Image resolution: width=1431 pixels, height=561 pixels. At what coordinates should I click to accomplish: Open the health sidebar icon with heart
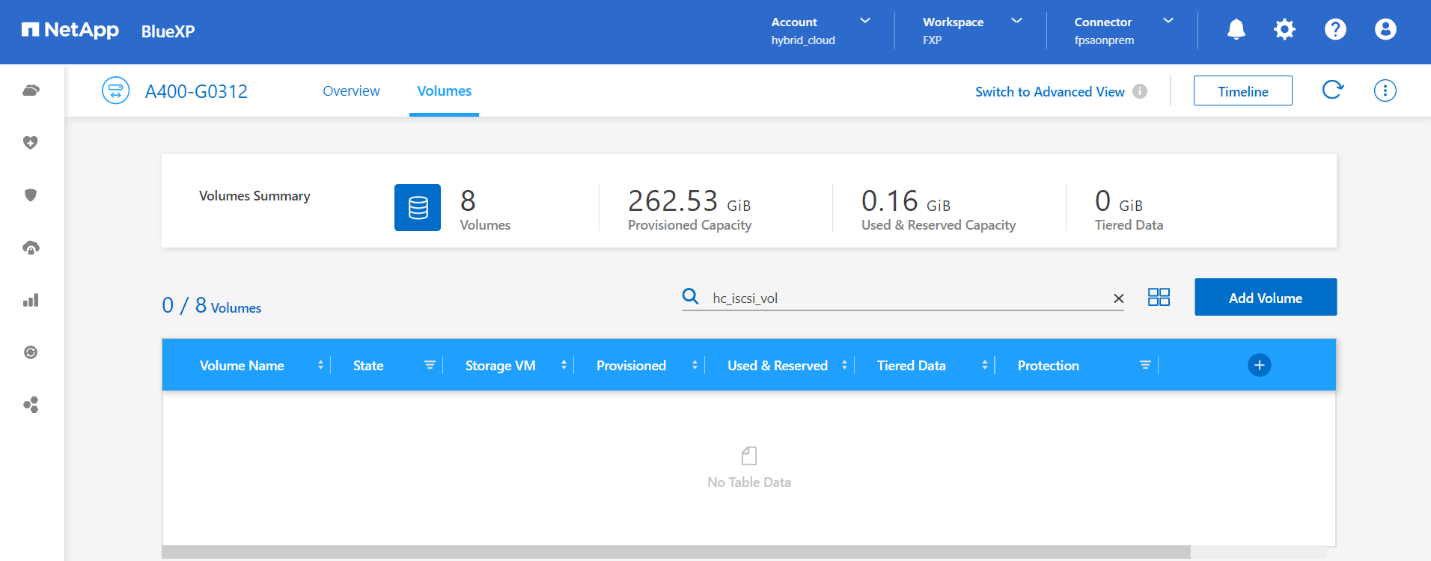tap(31, 143)
